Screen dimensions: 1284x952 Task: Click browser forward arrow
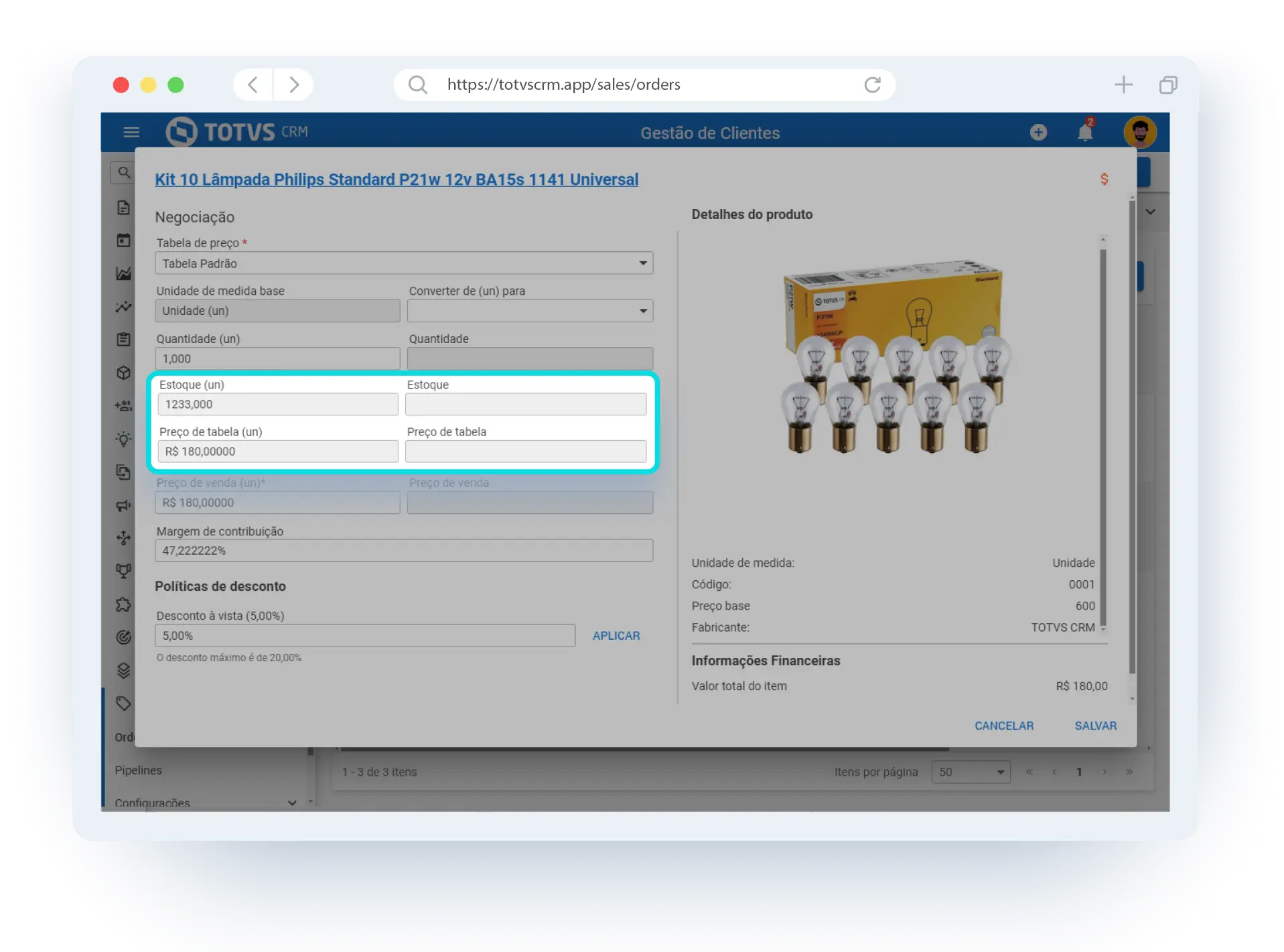click(293, 84)
